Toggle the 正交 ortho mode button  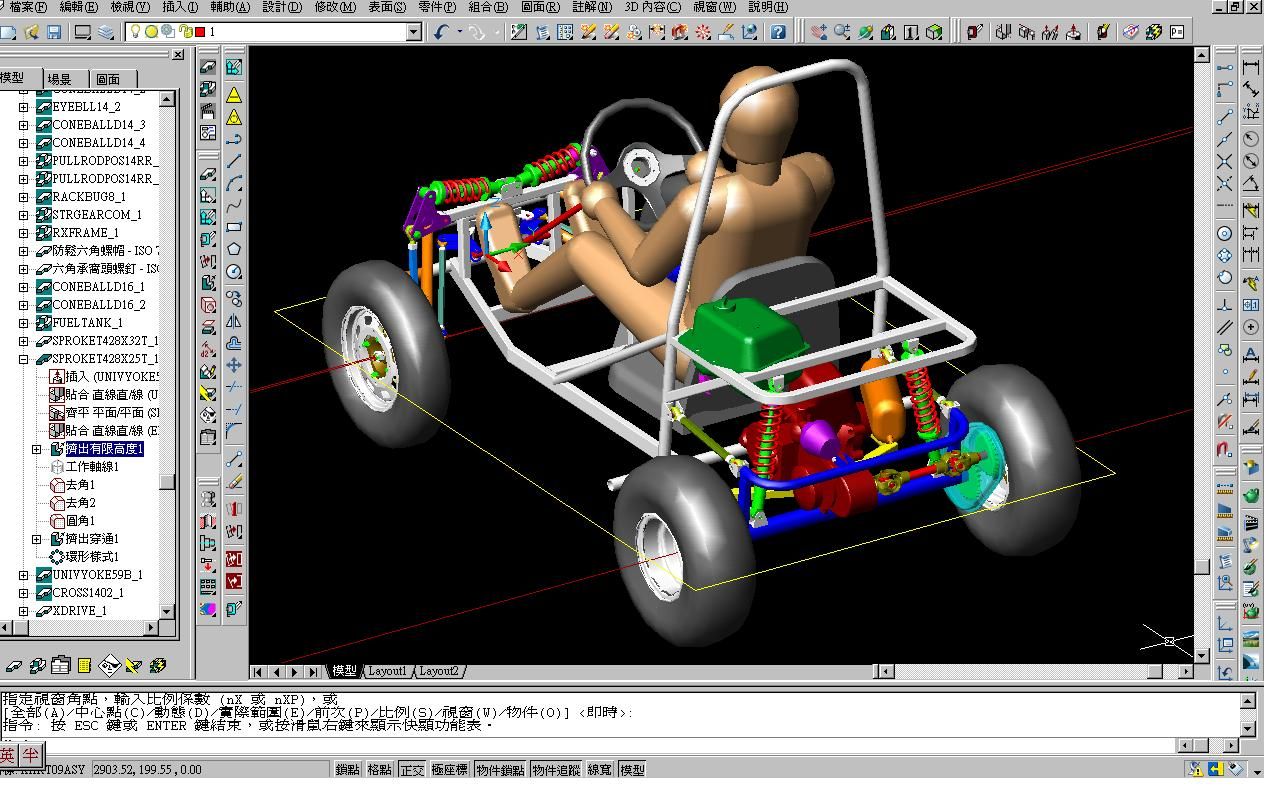tap(411, 769)
